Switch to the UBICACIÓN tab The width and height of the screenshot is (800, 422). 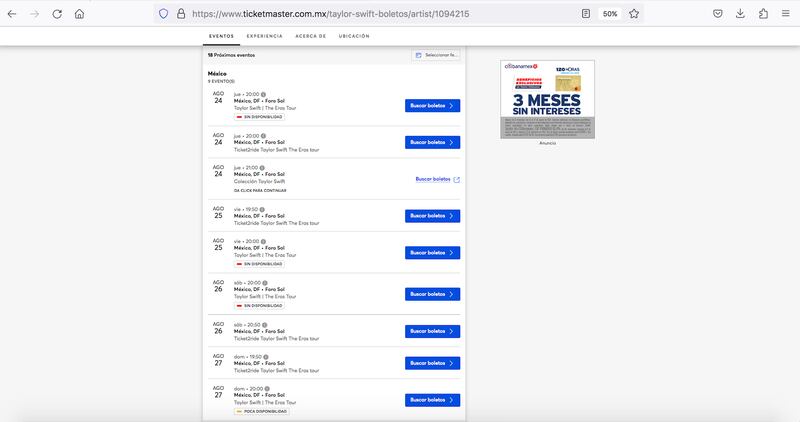[x=354, y=36]
